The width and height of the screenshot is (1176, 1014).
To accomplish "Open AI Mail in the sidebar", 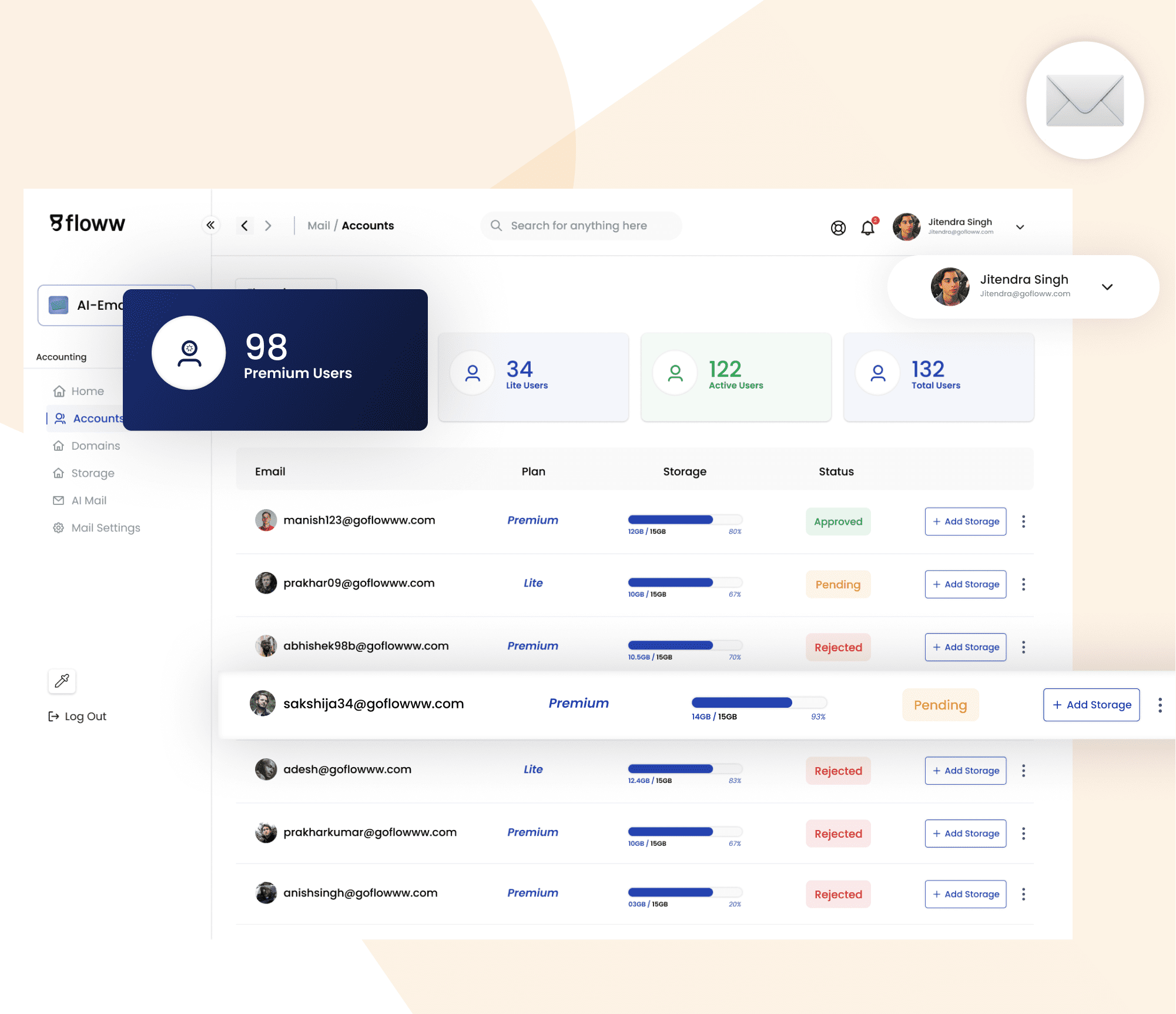I will coord(79,500).
